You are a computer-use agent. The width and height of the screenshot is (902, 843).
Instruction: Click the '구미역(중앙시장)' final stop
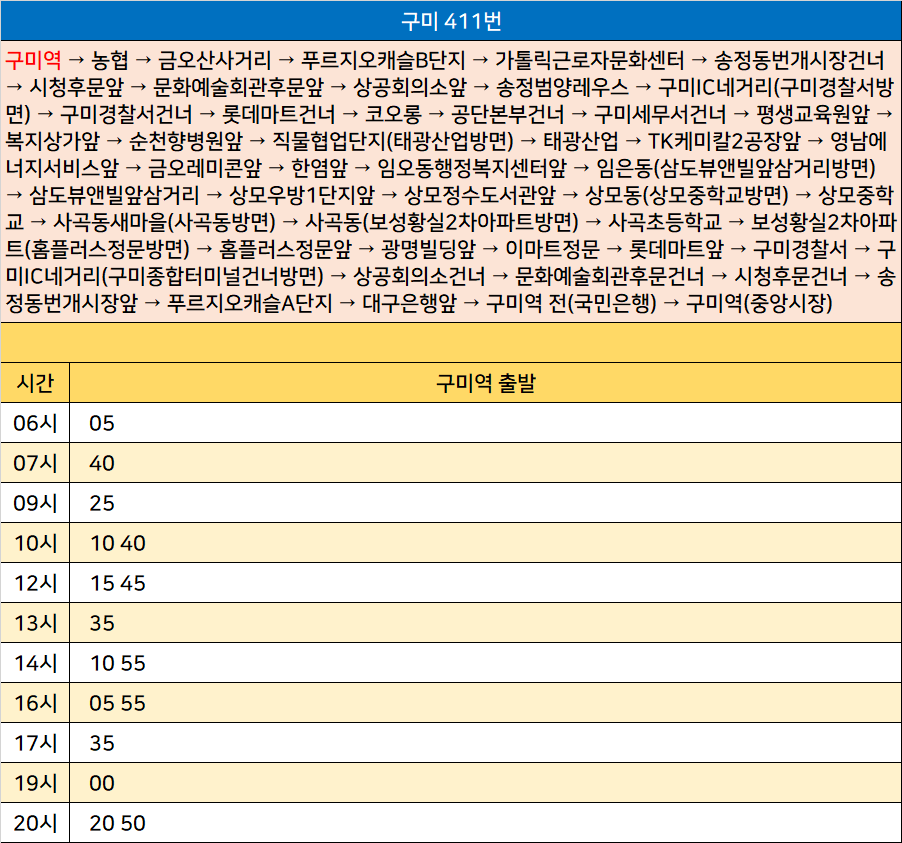click(x=759, y=303)
